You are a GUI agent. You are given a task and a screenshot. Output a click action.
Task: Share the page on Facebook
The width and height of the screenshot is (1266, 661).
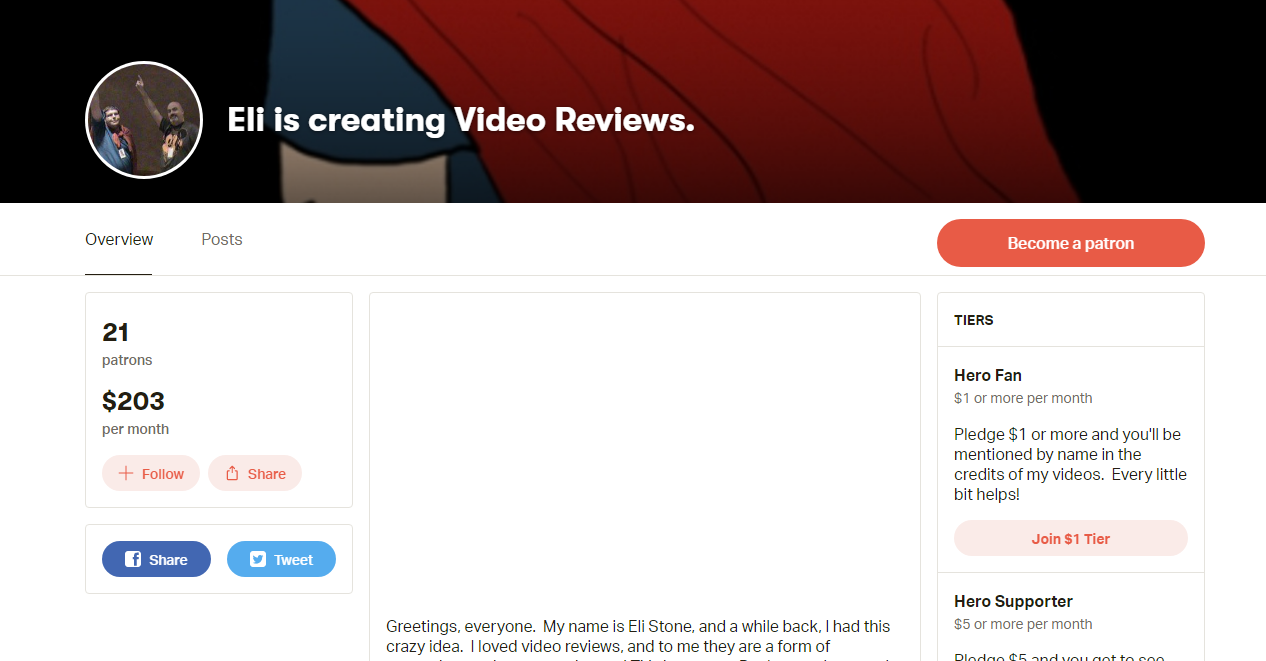156,560
